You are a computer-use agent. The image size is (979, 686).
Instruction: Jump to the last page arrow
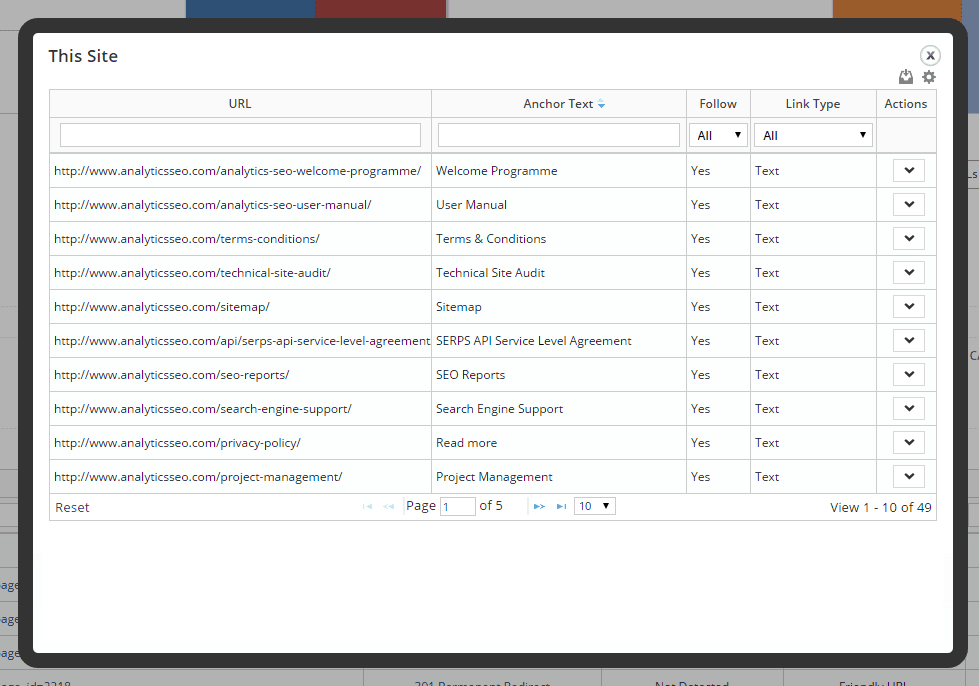pyautogui.click(x=561, y=506)
